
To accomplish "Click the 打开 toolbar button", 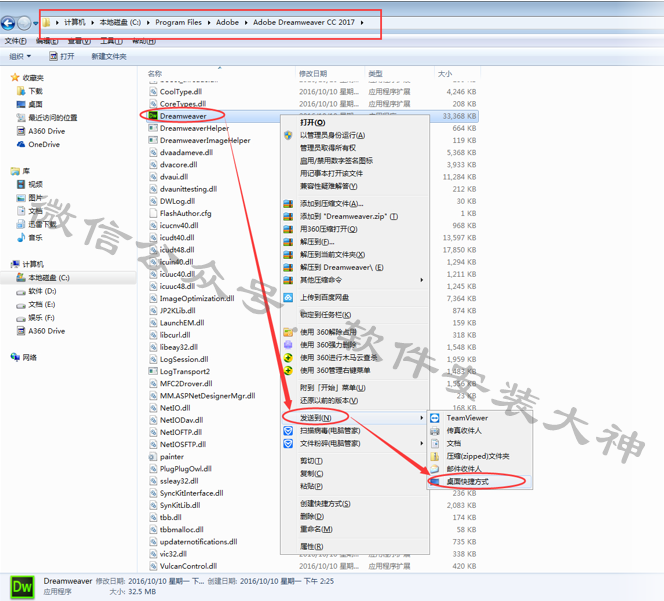I will pos(62,56).
